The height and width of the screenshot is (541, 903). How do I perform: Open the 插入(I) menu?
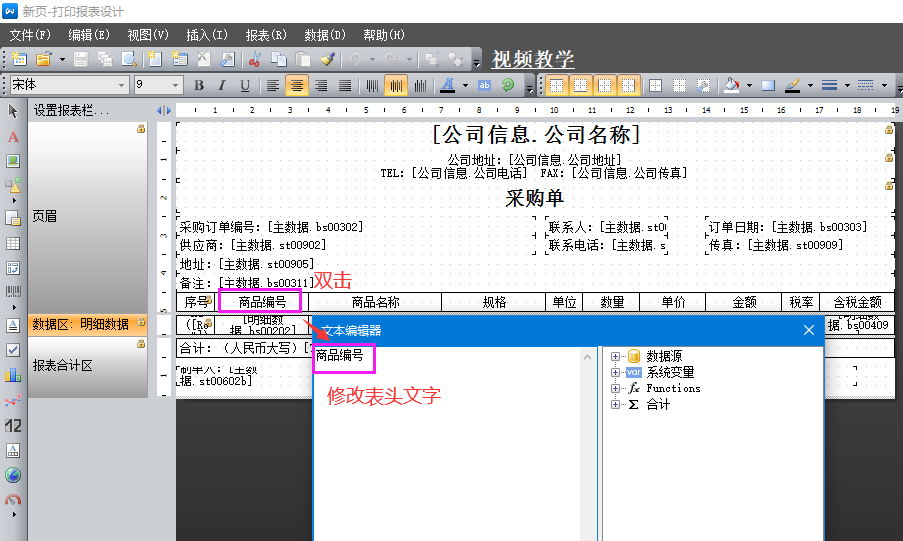tap(207, 35)
